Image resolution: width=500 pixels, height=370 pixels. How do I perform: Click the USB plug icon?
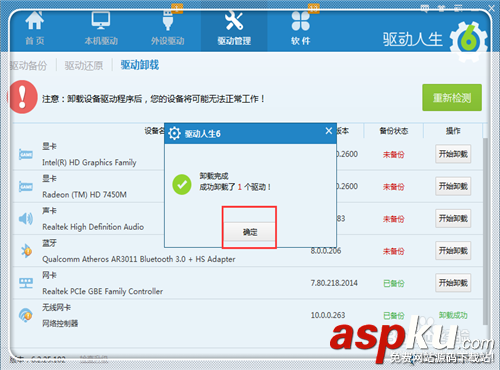(x=167, y=20)
